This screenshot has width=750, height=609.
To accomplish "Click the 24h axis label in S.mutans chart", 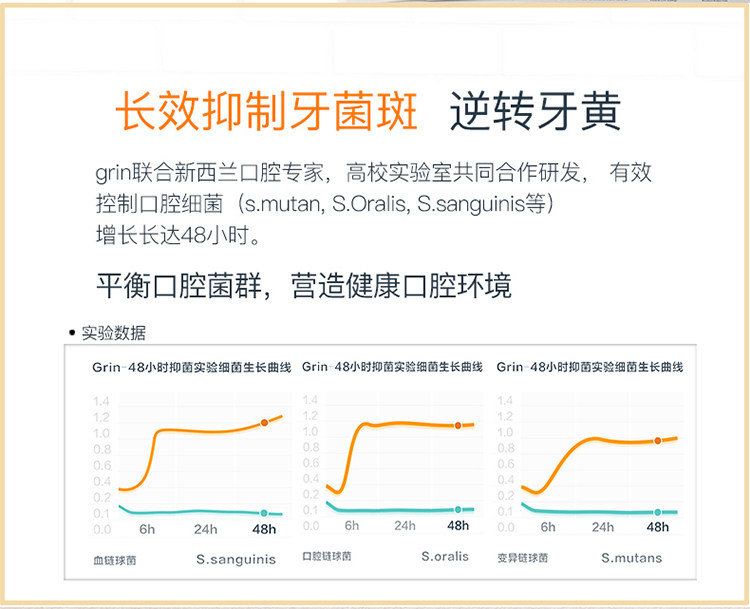I will click(603, 527).
